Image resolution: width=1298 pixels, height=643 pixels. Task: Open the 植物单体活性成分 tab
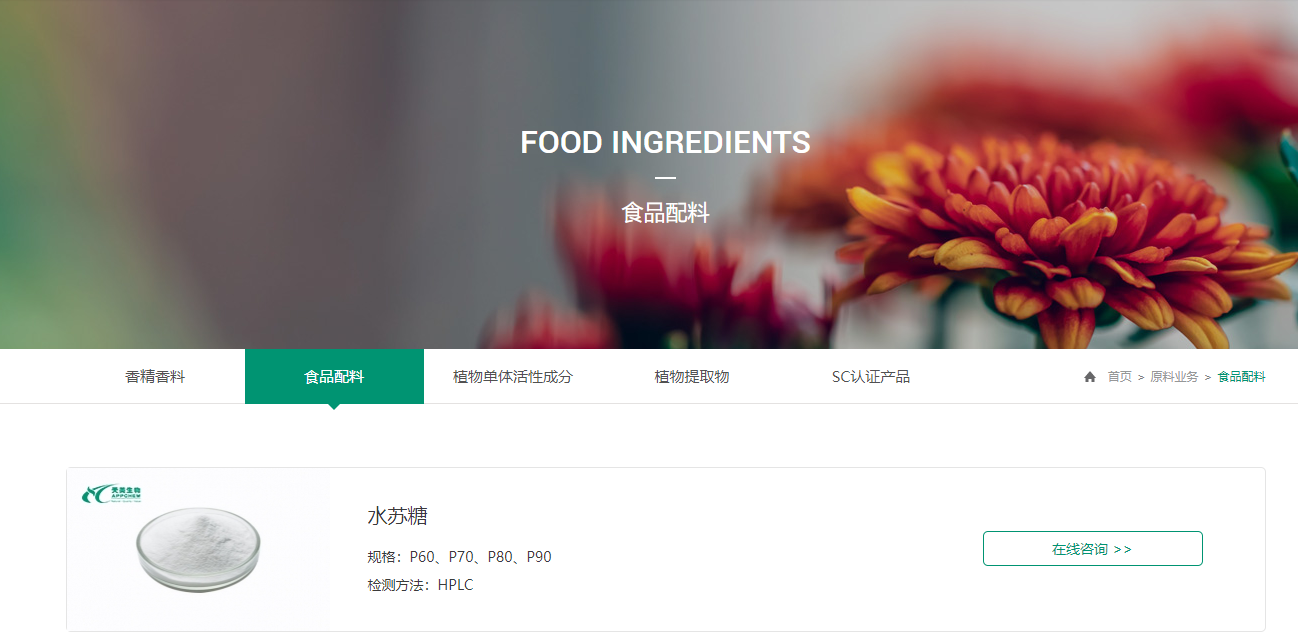coord(513,377)
